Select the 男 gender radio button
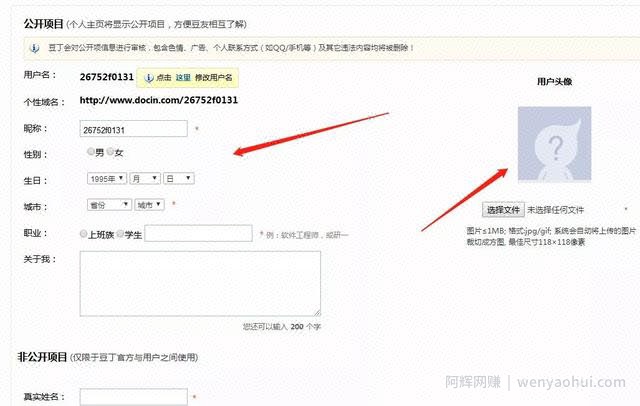 [x=91, y=151]
